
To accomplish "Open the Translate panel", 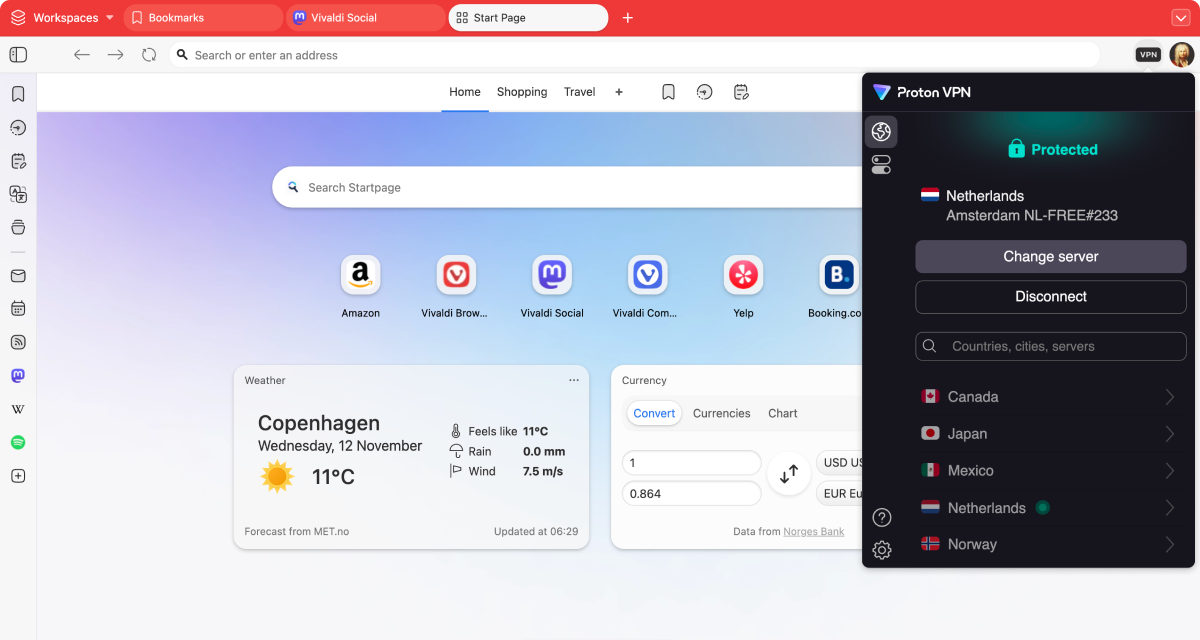I will (x=18, y=194).
